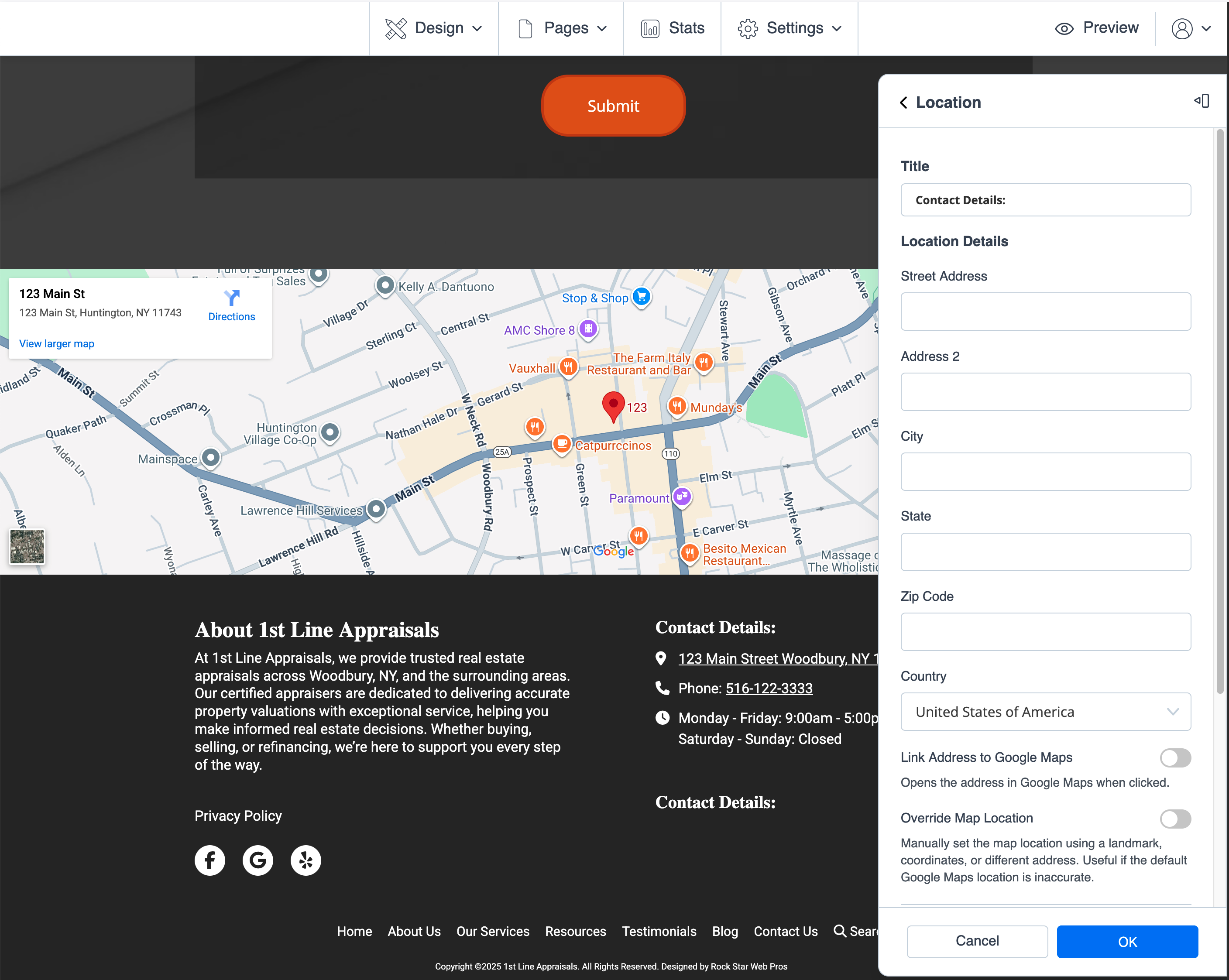Image resolution: width=1229 pixels, height=980 pixels.
Task: Click the Vauxhall restaurant marker
Action: 568,367
